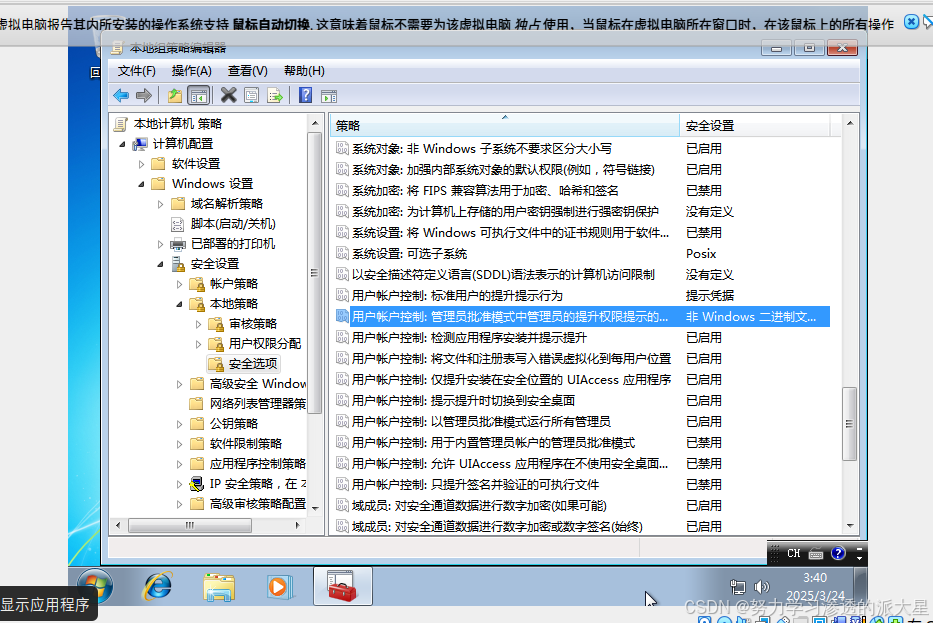The width and height of the screenshot is (933, 623).
Task: Click the taskbar clock showing 3:40
Action: [x=815, y=578]
